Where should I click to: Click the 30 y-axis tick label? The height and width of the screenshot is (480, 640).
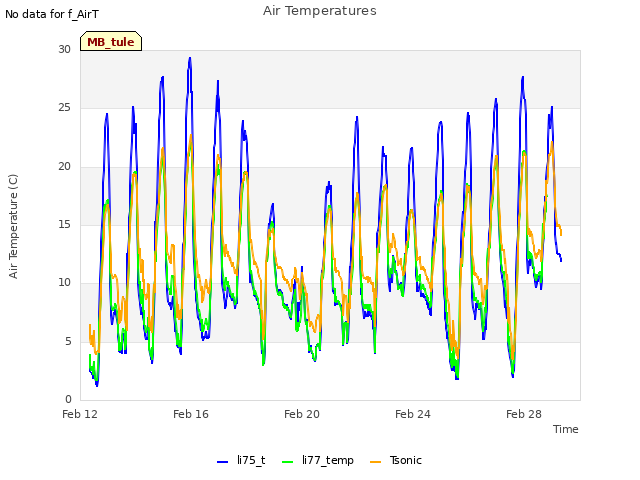[x=64, y=49]
